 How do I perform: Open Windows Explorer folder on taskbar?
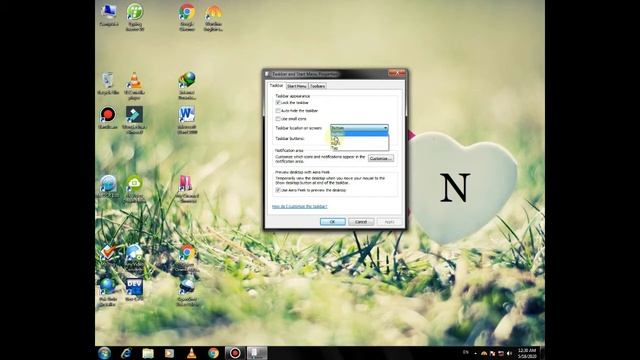pyautogui.click(x=148, y=353)
